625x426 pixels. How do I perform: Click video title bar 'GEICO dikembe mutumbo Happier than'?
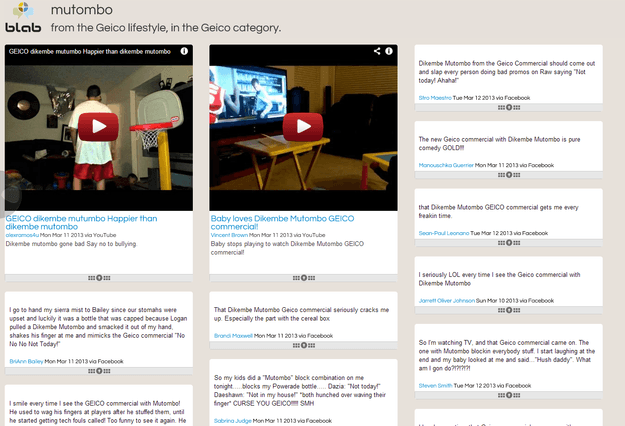pyautogui.click(x=90, y=51)
